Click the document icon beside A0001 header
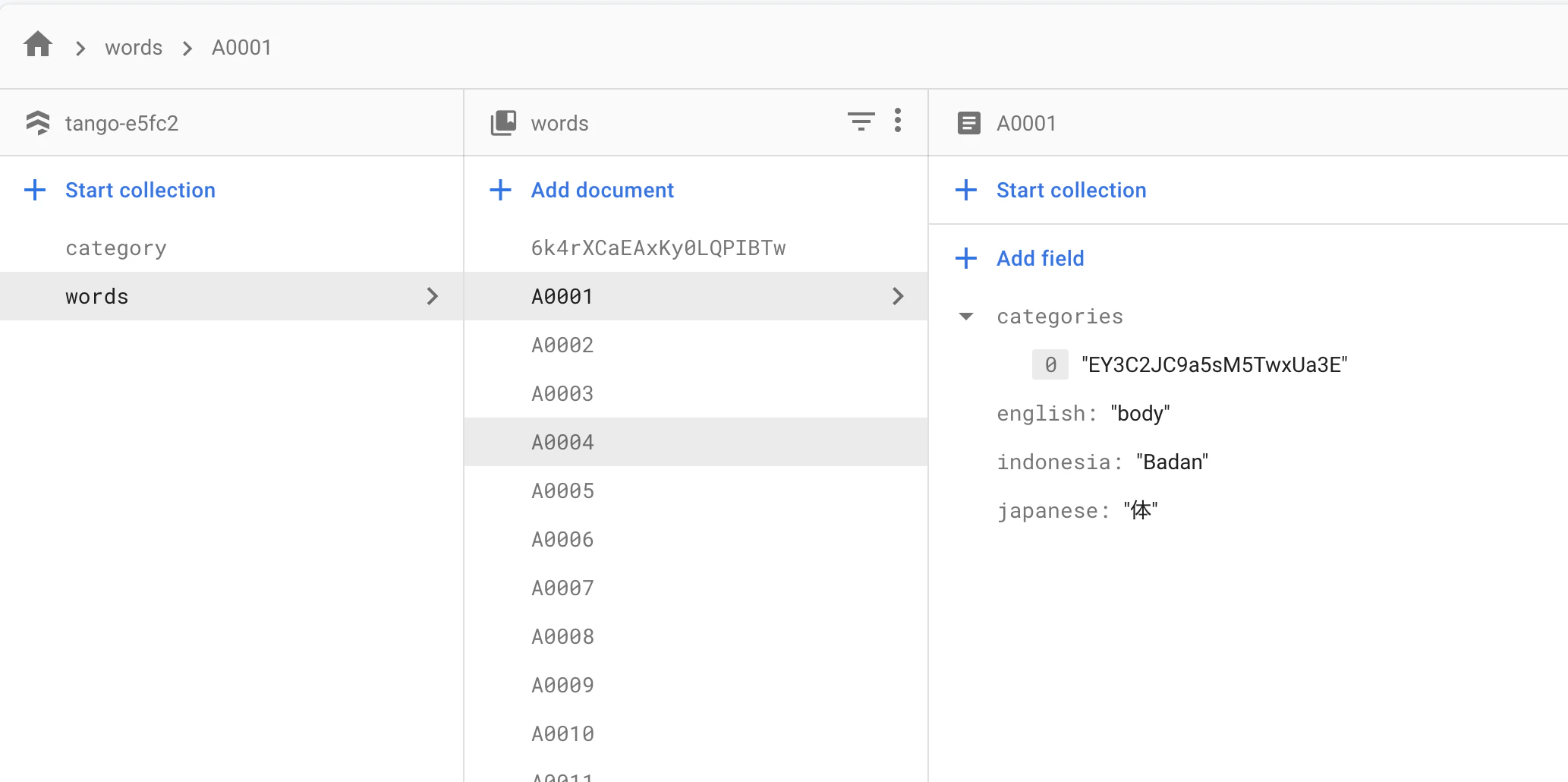This screenshot has width=1568, height=782. click(x=969, y=123)
